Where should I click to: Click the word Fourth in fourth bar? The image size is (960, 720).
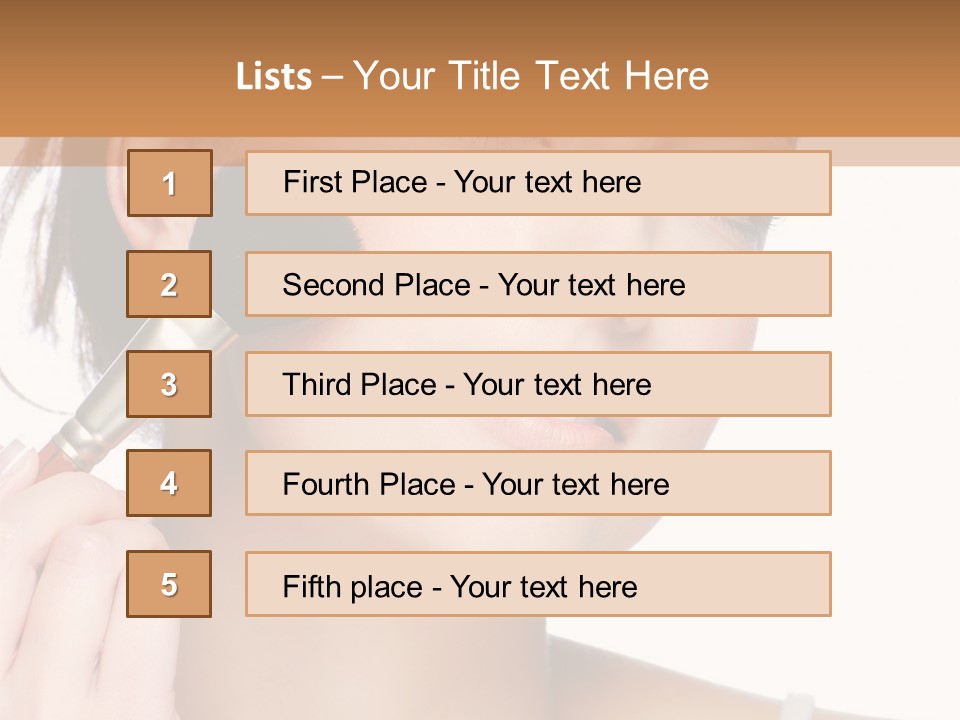(x=326, y=484)
